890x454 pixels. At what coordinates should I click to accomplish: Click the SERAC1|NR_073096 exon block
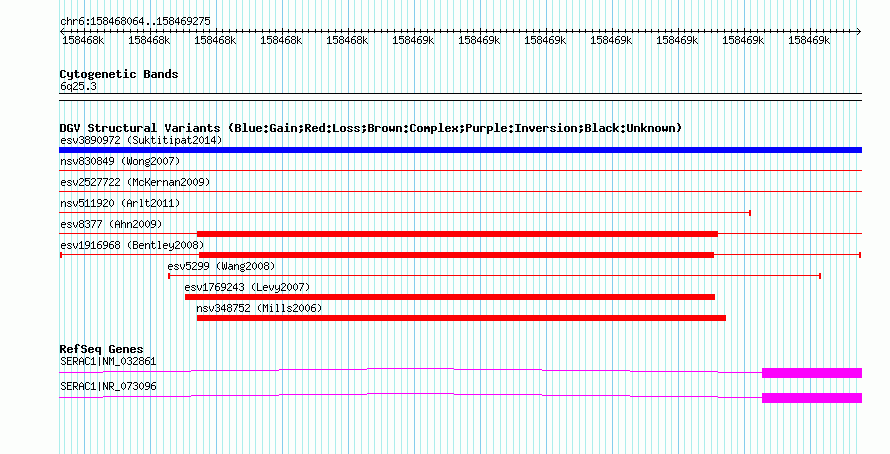click(x=812, y=398)
